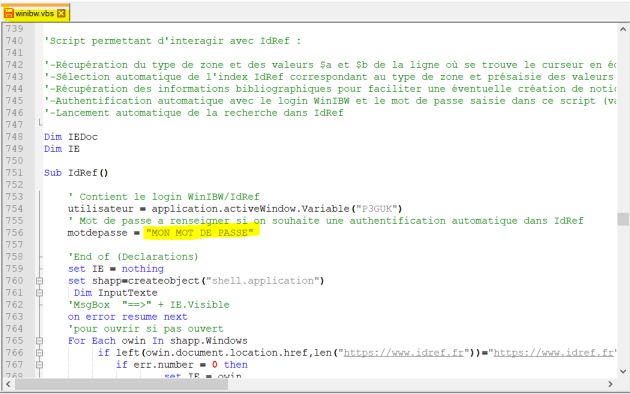
Task: Open the first https://www.idref.fr link
Action: click(x=404, y=353)
